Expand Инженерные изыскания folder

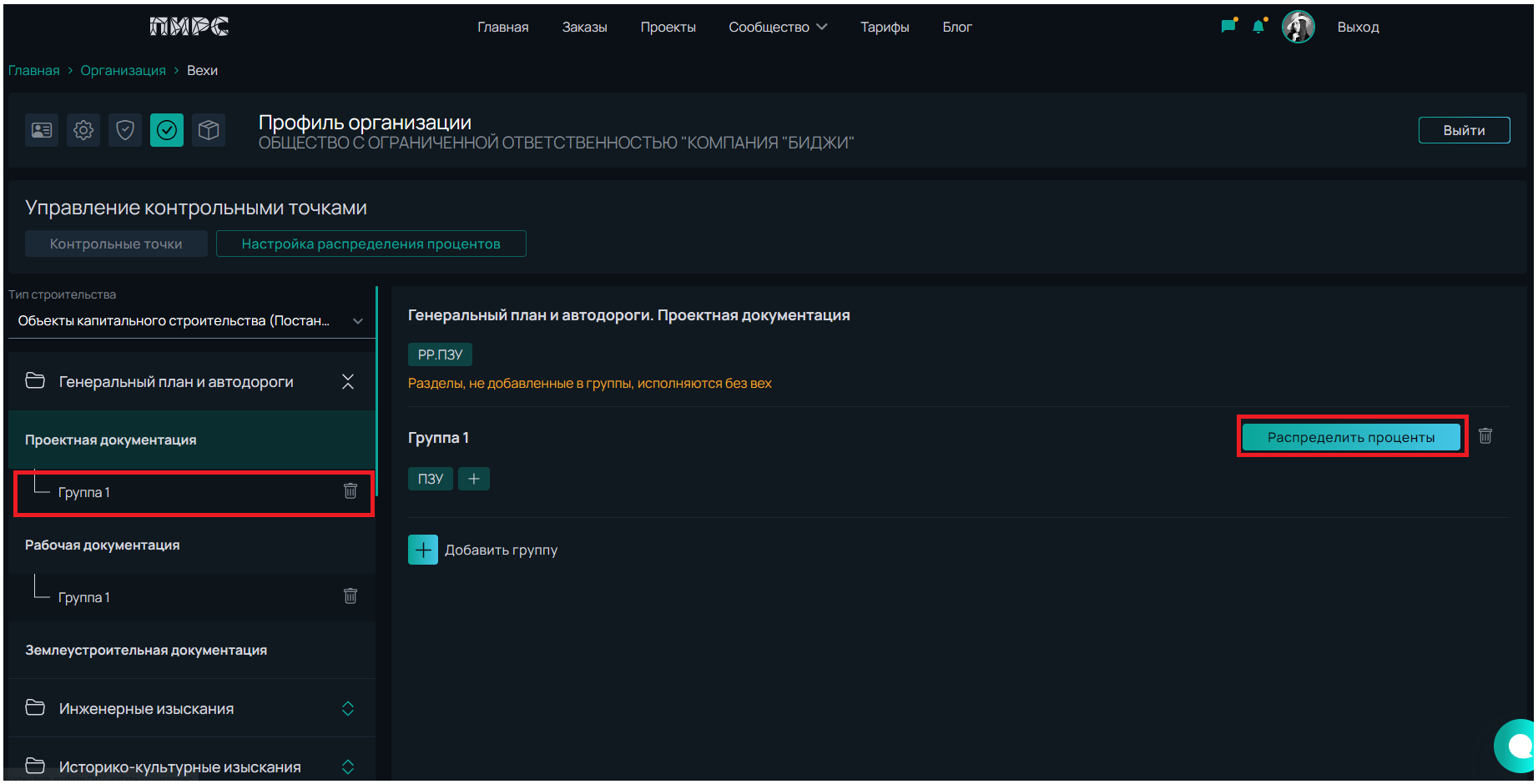[x=348, y=709]
